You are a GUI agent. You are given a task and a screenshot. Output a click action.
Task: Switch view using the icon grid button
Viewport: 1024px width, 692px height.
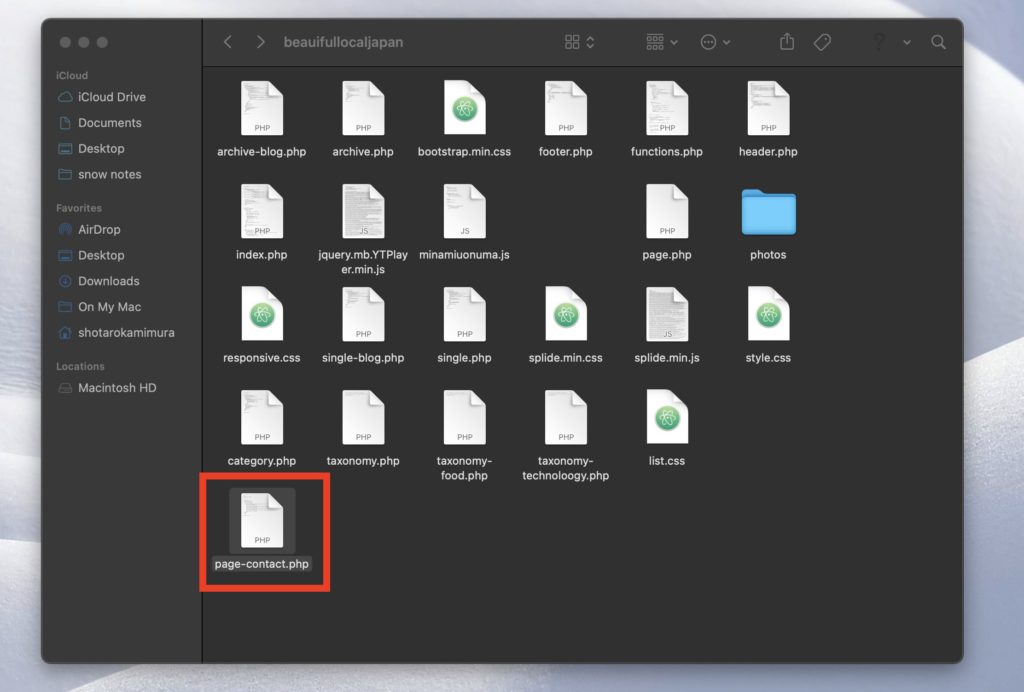579,42
